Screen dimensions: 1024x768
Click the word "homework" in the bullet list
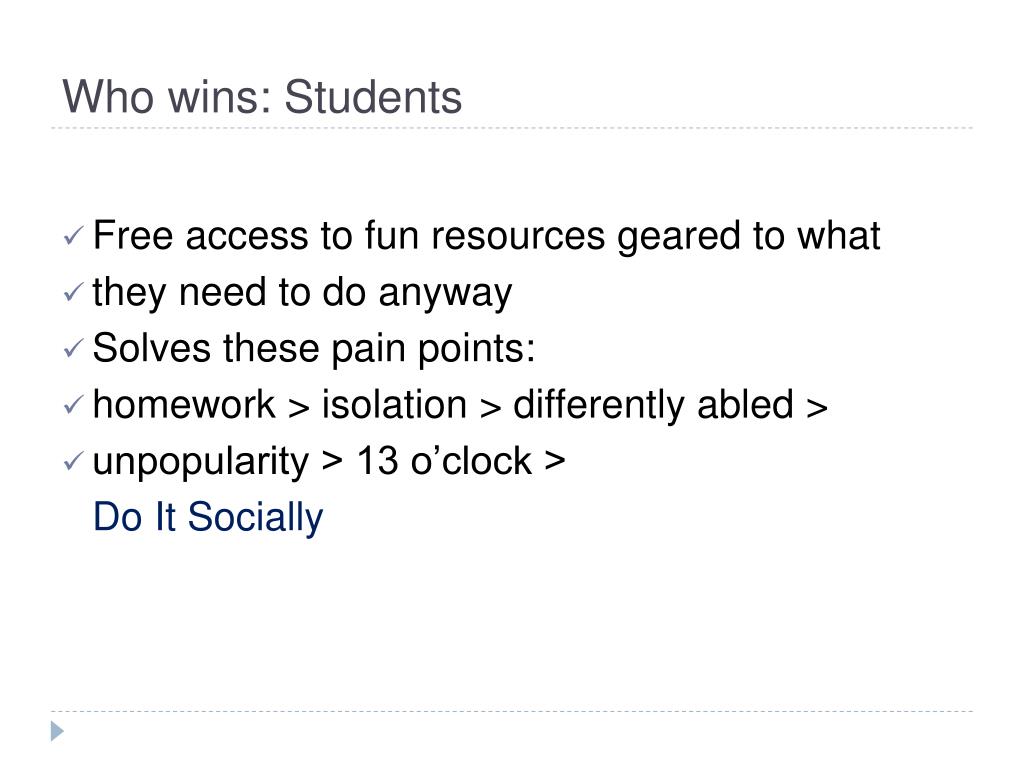click(184, 404)
